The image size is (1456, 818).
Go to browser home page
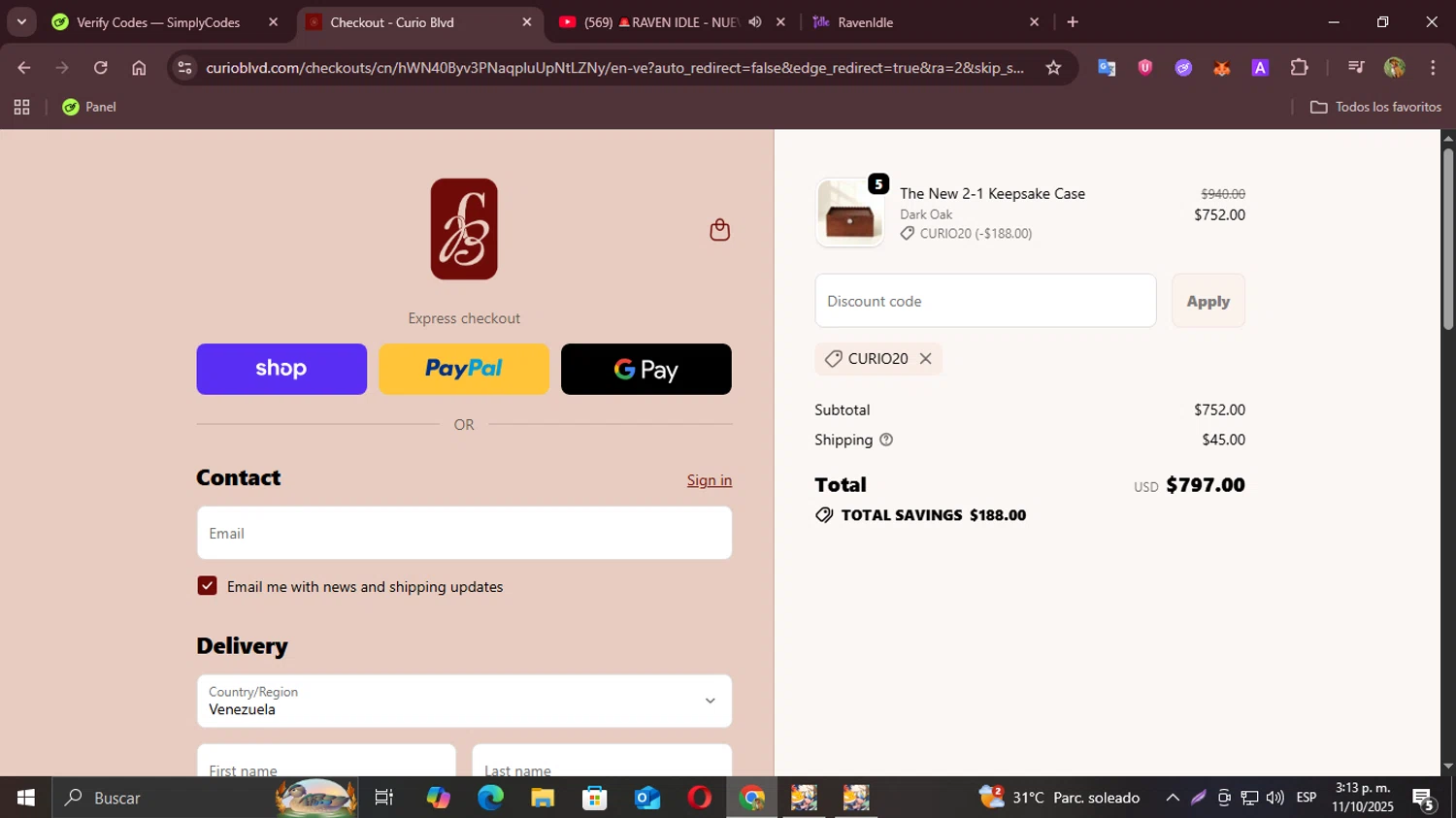[139, 67]
